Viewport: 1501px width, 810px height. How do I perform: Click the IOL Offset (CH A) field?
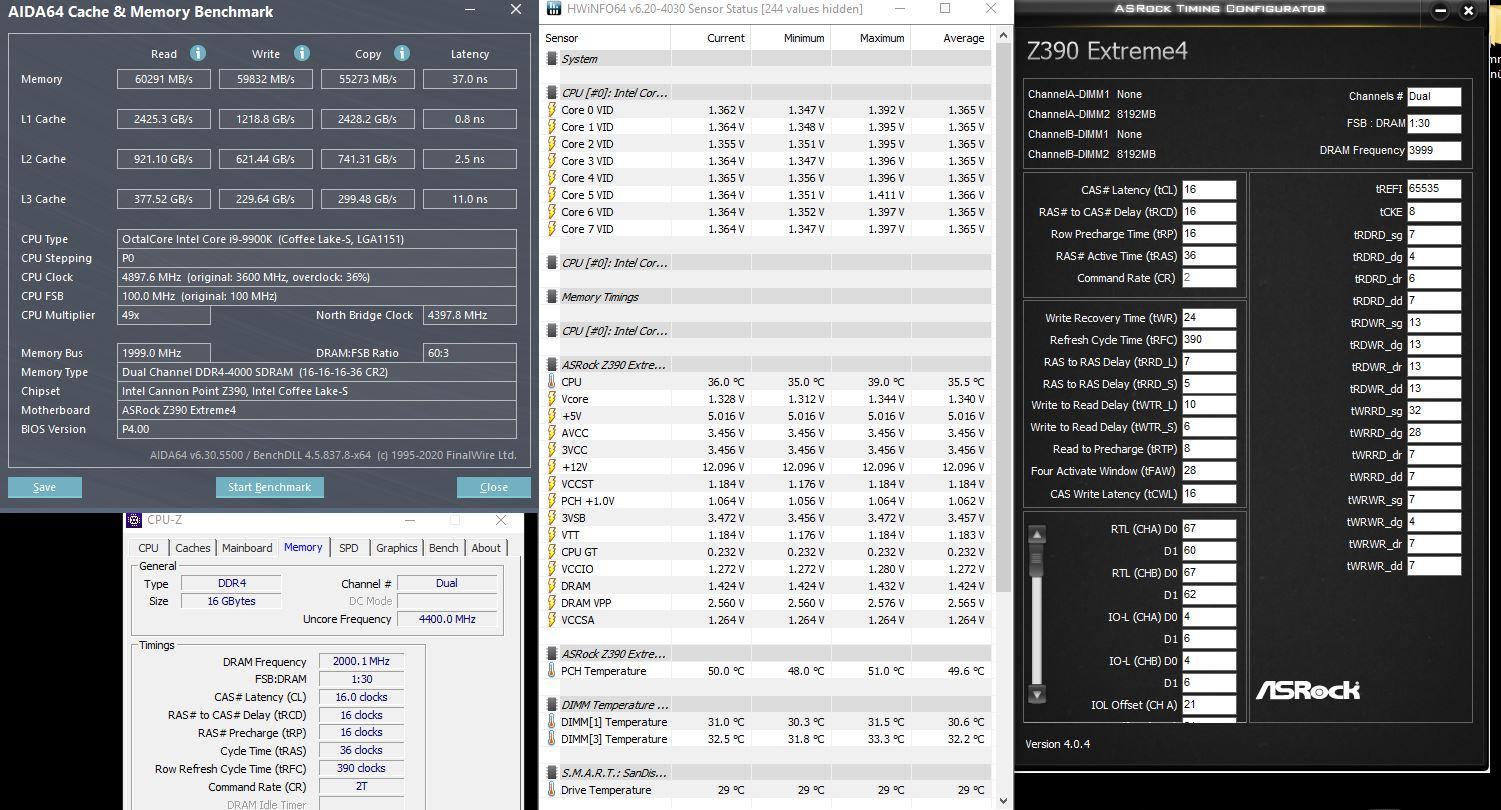point(1208,705)
